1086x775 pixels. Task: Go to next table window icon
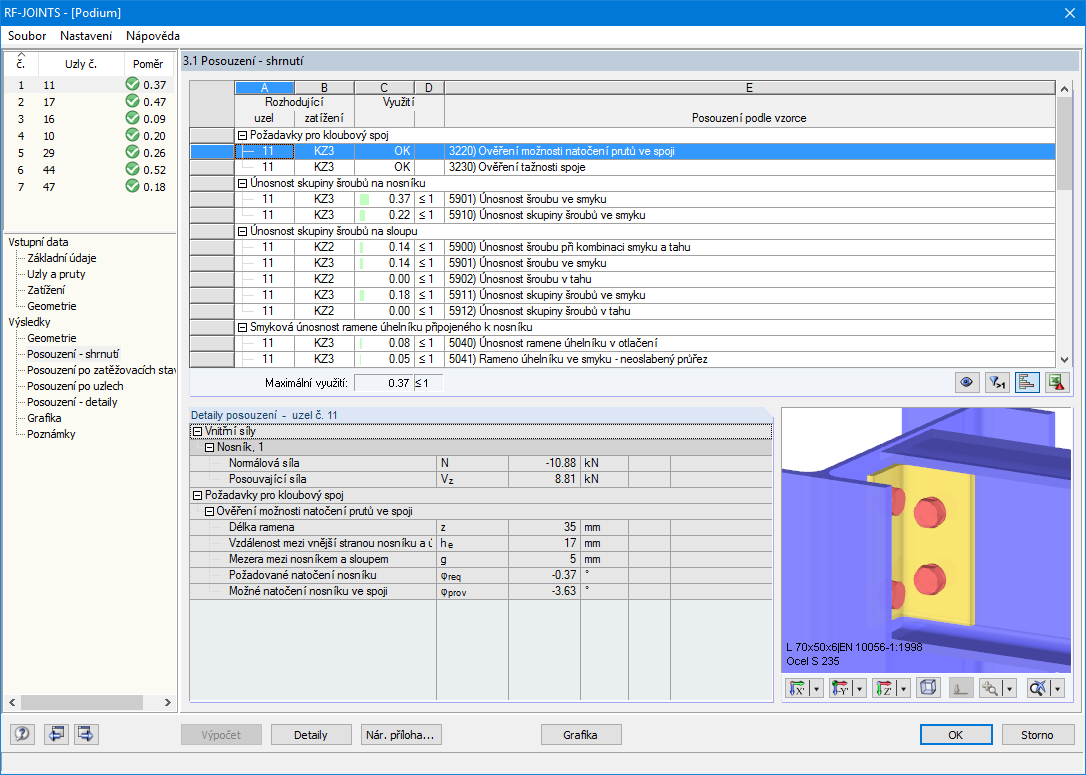(86, 734)
